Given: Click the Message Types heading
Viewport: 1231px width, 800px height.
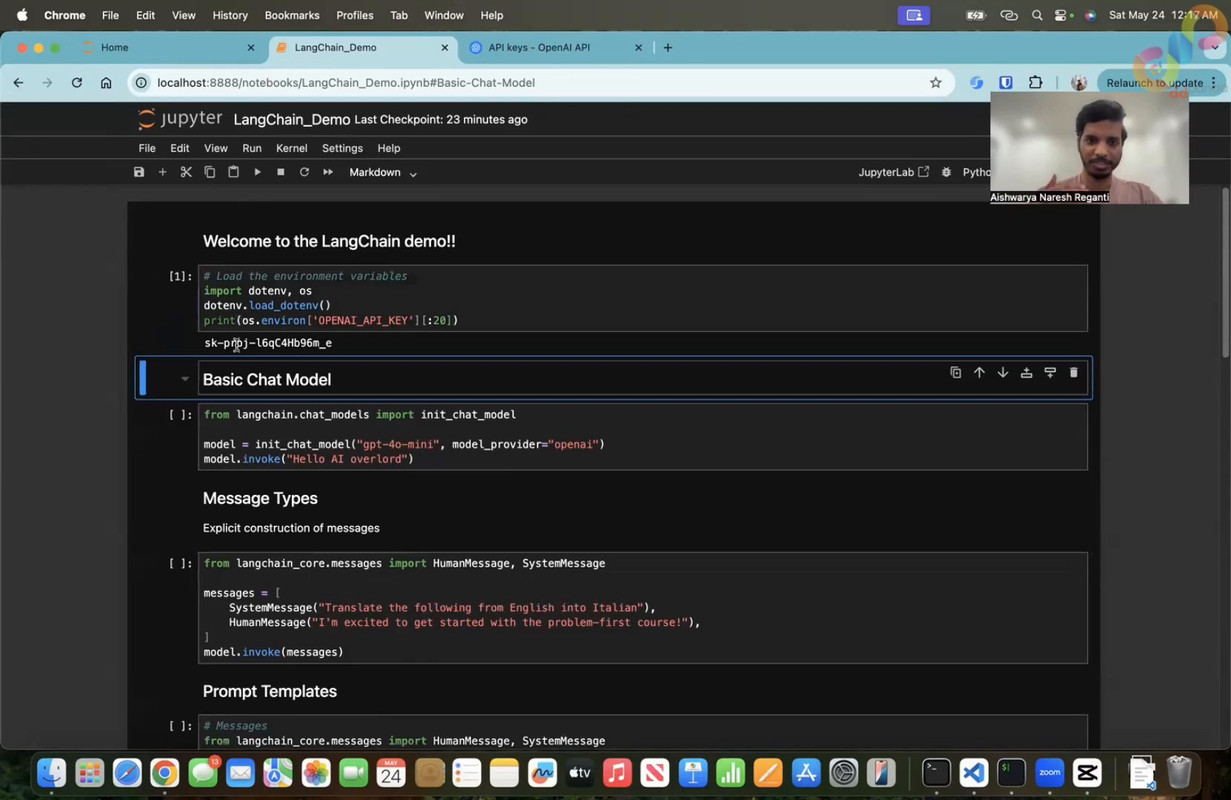Looking at the screenshot, I should 260,498.
